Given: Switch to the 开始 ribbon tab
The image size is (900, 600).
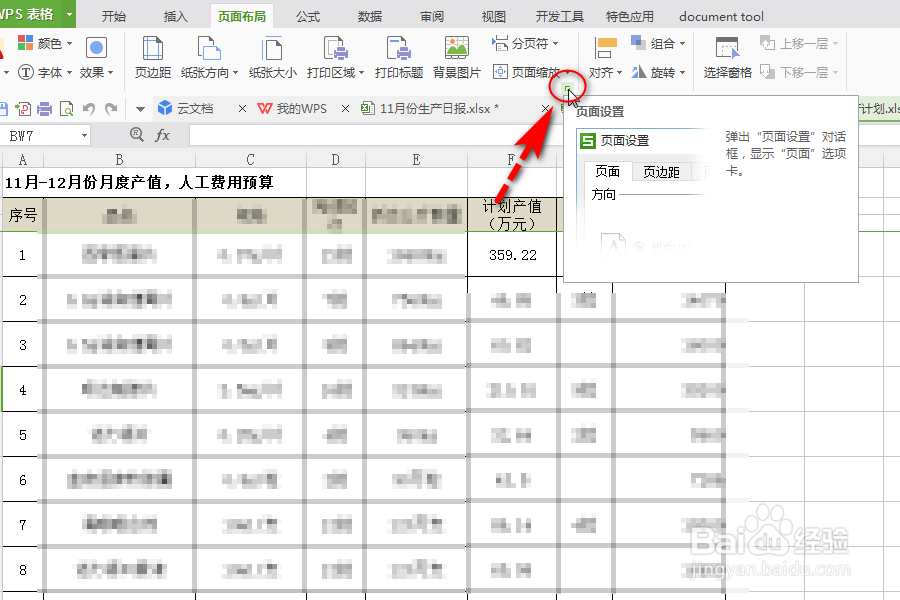Looking at the screenshot, I should click(114, 17).
